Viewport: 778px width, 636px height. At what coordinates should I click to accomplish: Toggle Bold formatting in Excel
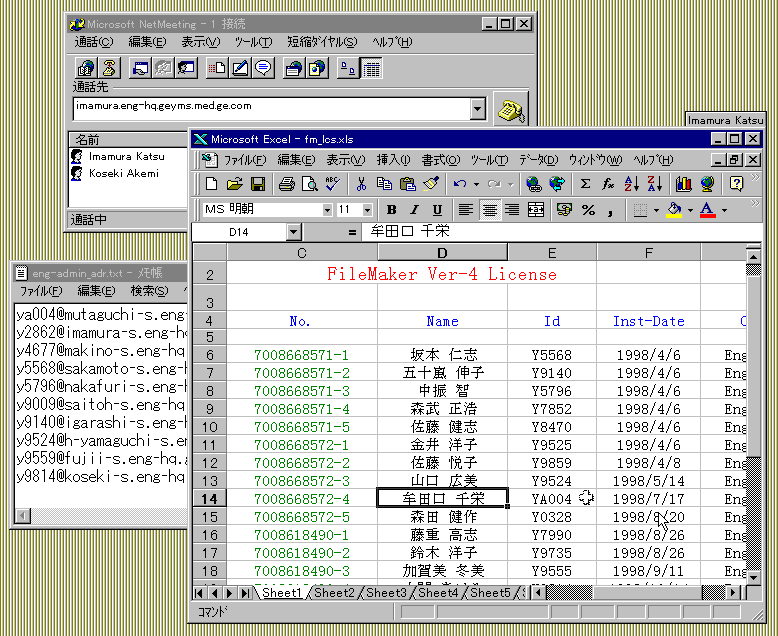point(391,210)
